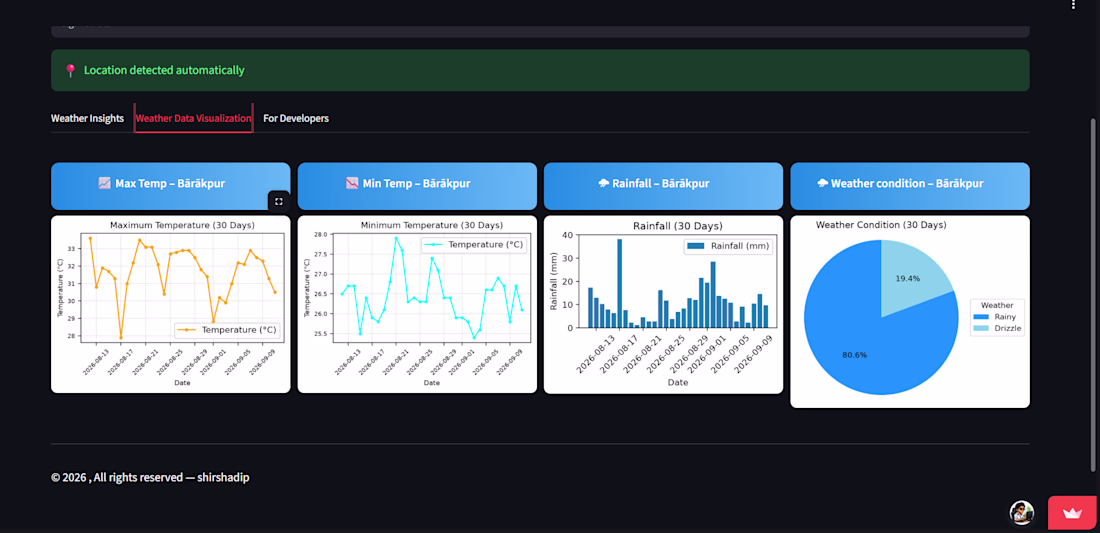Click 'Maximum Temperature (30 Days)' chart title
The height and width of the screenshot is (533, 1100).
click(x=182, y=225)
